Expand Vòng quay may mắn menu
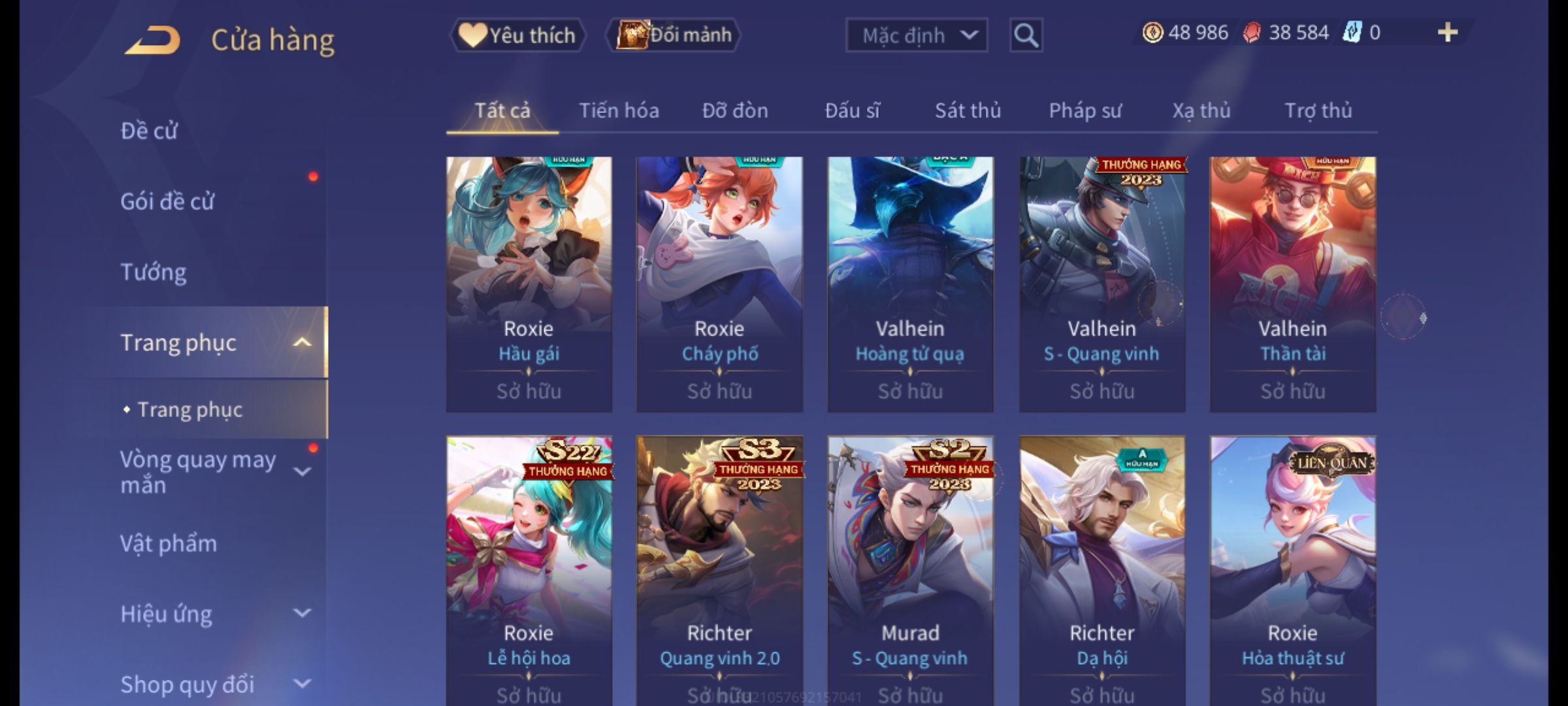Image resolution: width=1568 pixels, height=706 pixels. coord(302,471)
